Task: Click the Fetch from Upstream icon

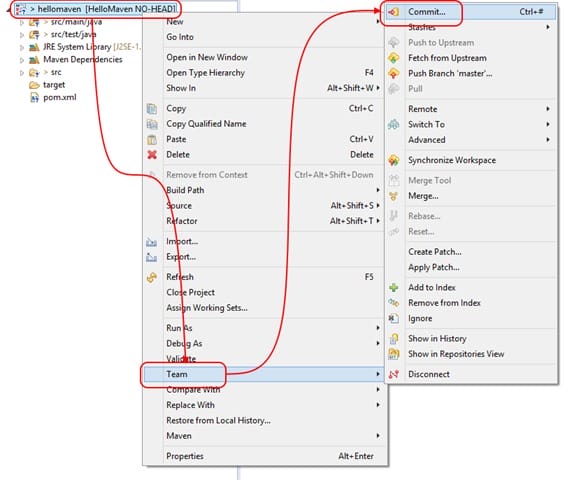Action: click(x=393, y=58)
